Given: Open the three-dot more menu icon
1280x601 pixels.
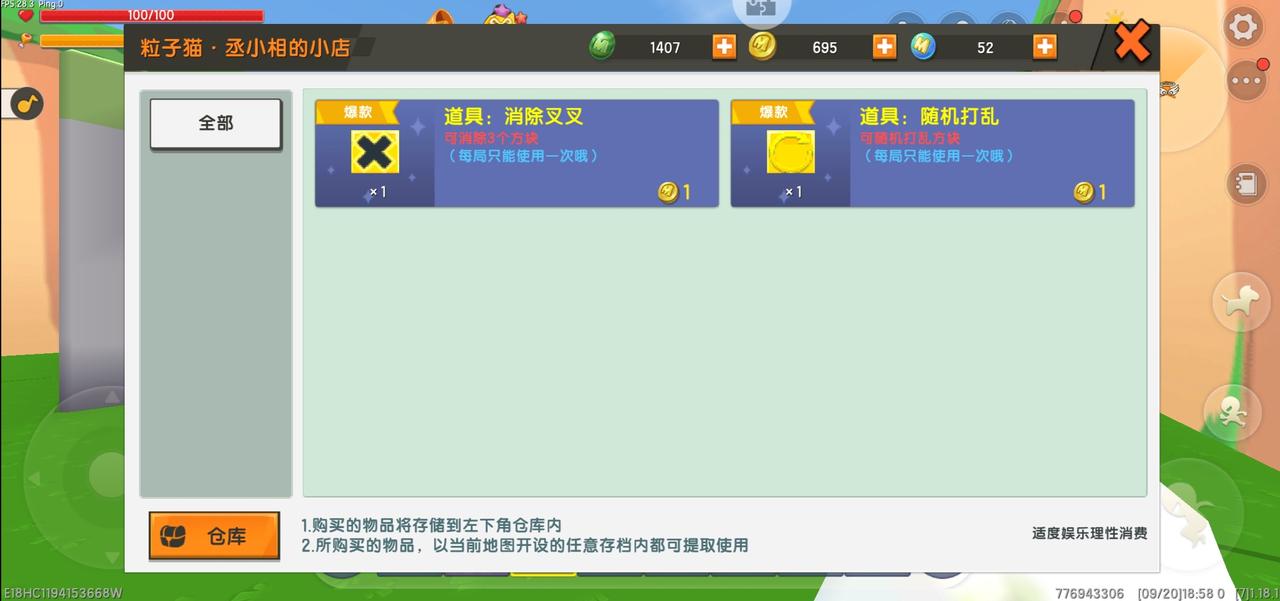Looking at the screenshot, I should pyautogui.click(x=1246, y=80).
